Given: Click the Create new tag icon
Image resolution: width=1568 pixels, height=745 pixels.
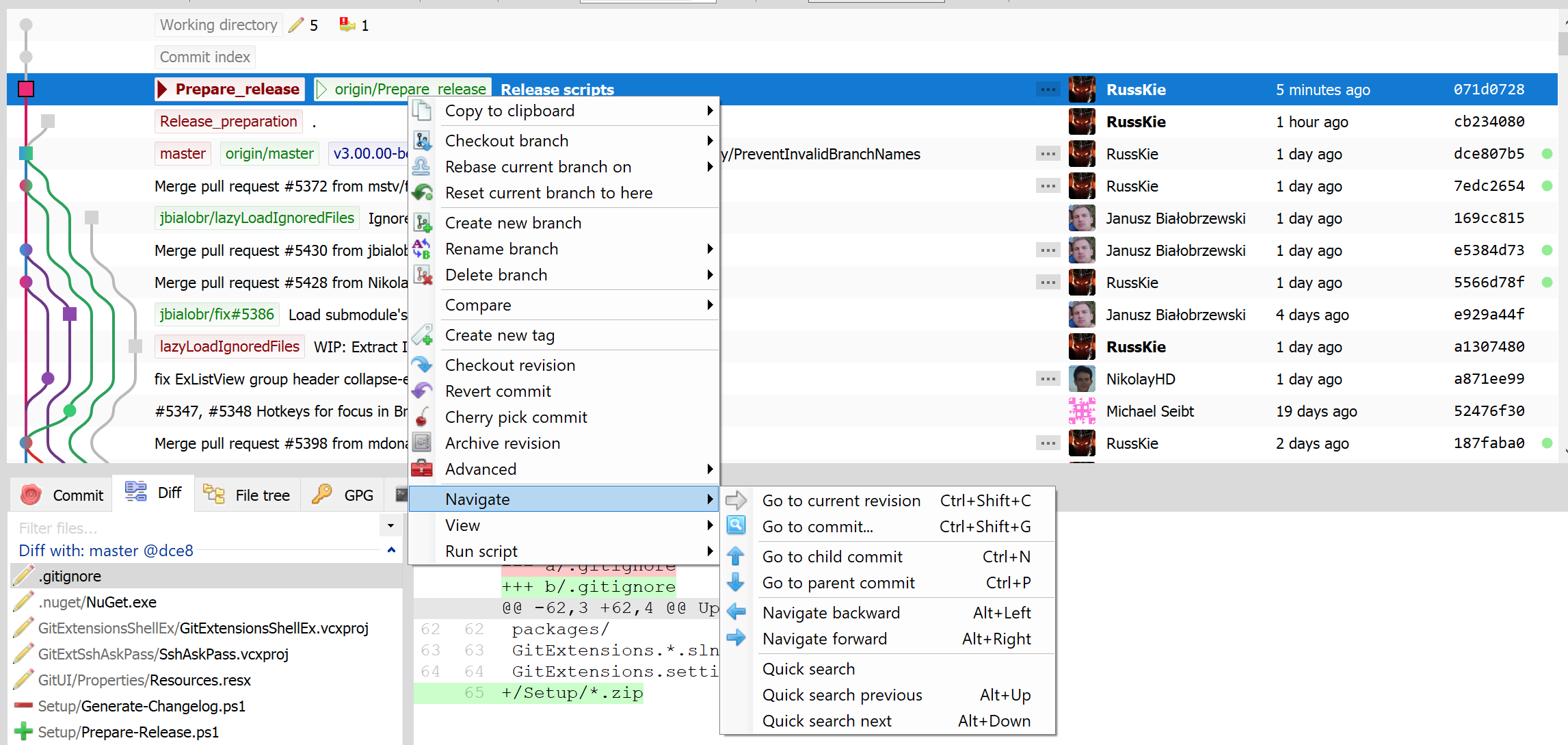Looking at the screenshot, I should 423,335.
